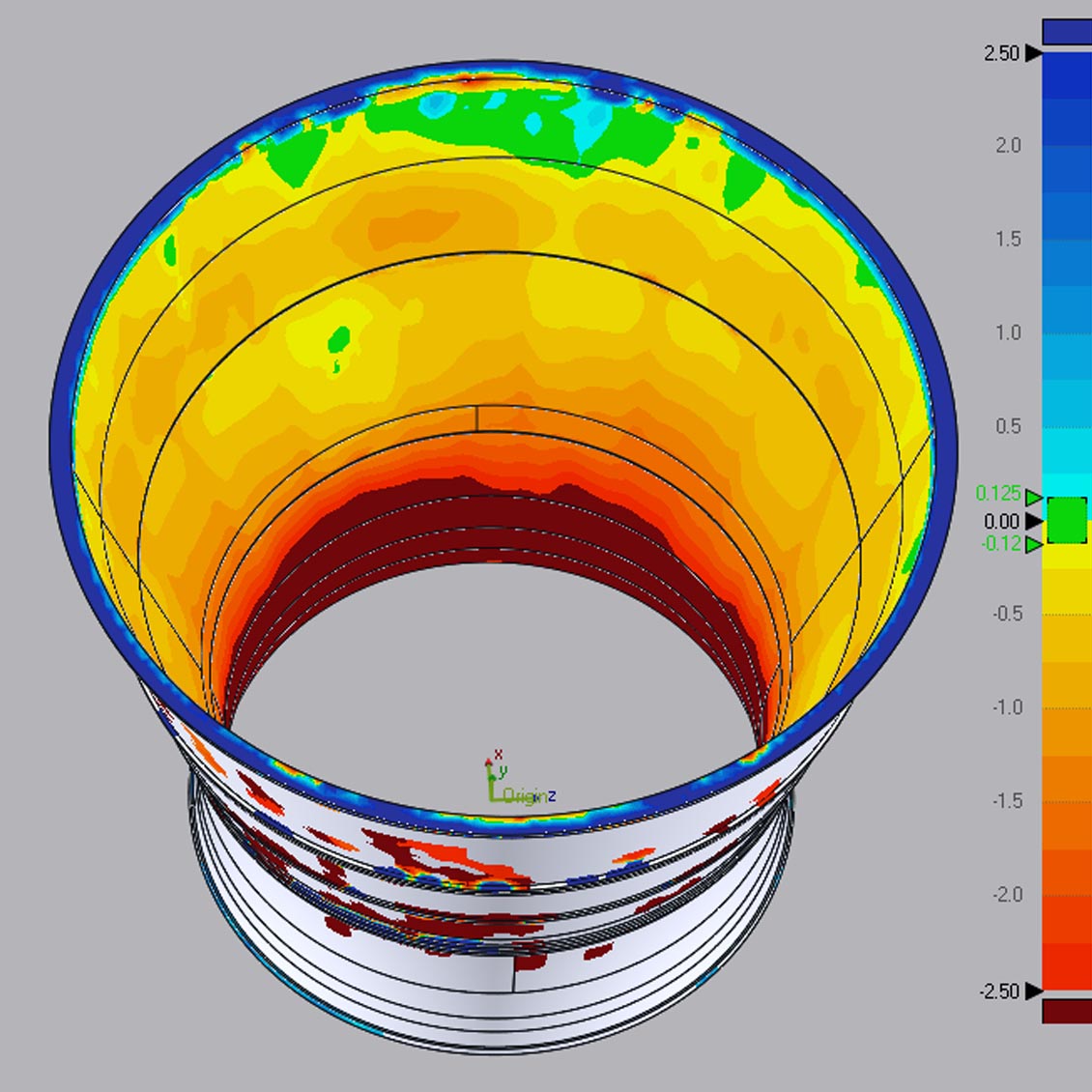Select the green -0.12 lower tolerance arrow
This screenshot has height=1092, width=1092.
pos(1033,546)
